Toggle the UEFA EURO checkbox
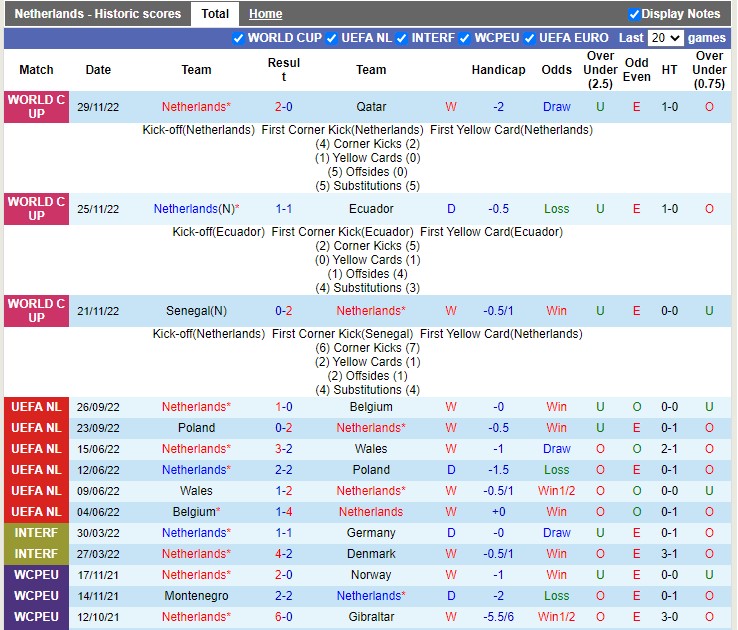This screenshot has height=630, width=738. [529, 38]
